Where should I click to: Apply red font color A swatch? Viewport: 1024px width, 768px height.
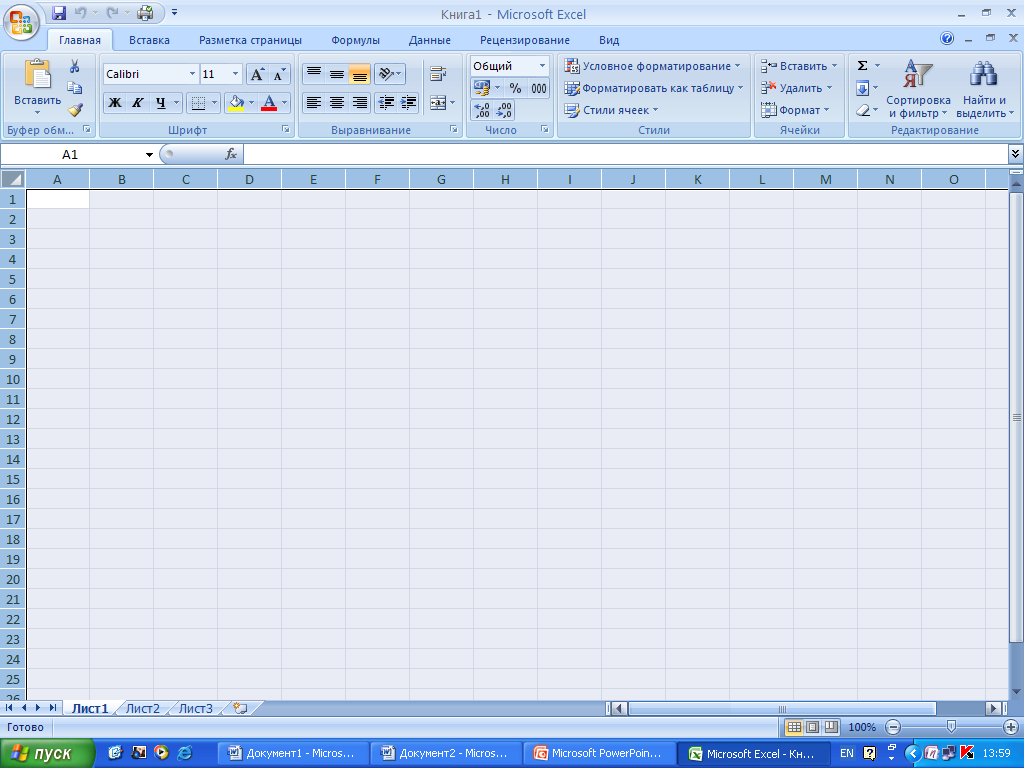[x=269, y=103]
